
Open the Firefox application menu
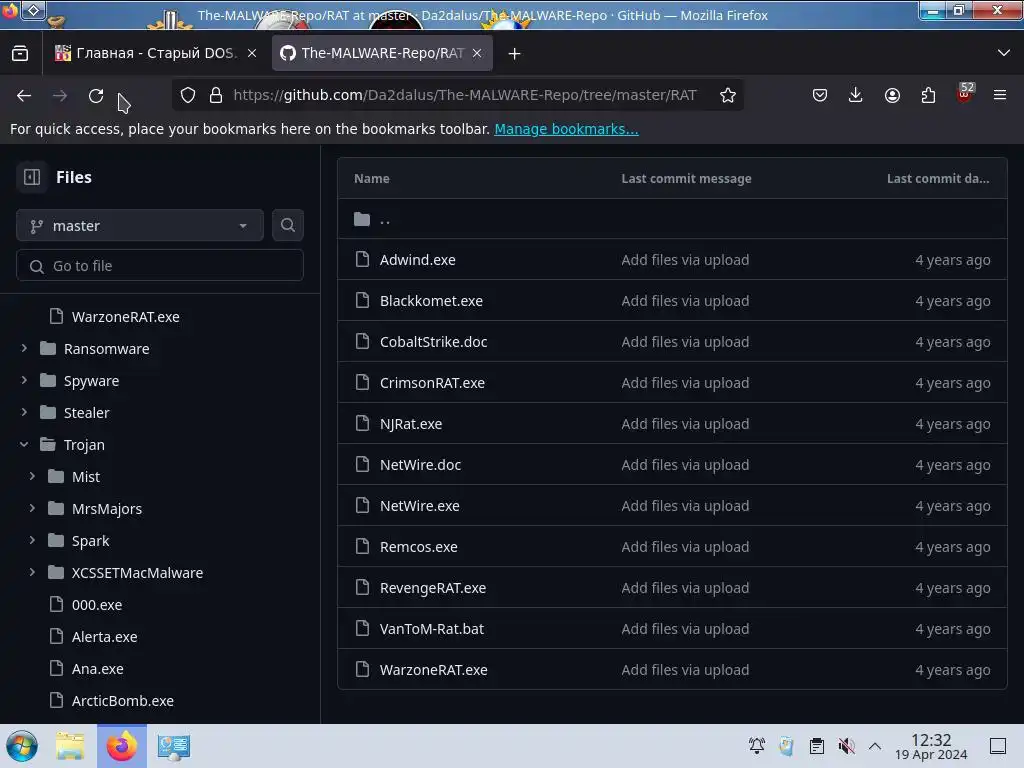(x=1000, y=95)
